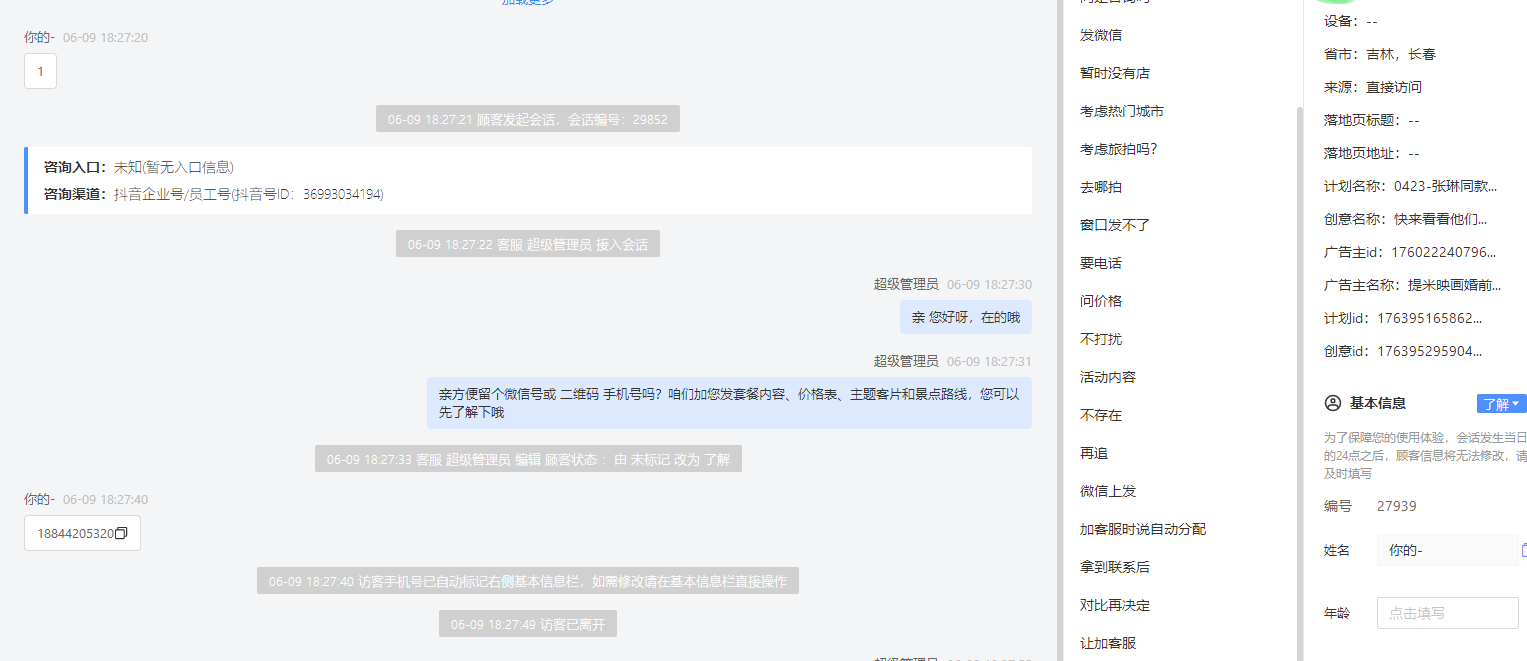Screen dimensions: 1527x661
Task: Pick the 微信上发 quick reply
Action: coord(1108,491)
